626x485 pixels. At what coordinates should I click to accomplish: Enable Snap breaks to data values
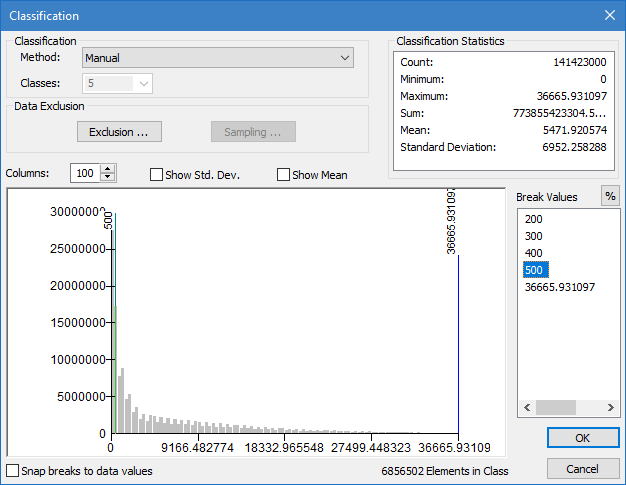coord(12,470)
